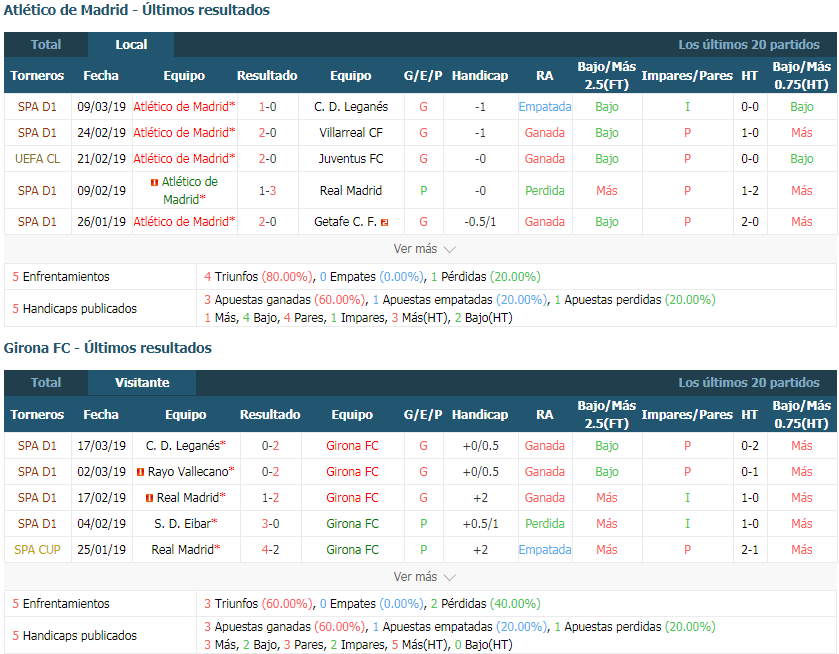Click result 1-3 versus Real Madrid
Viewport: 839px width, 654px height.
[x=268, y=191]
